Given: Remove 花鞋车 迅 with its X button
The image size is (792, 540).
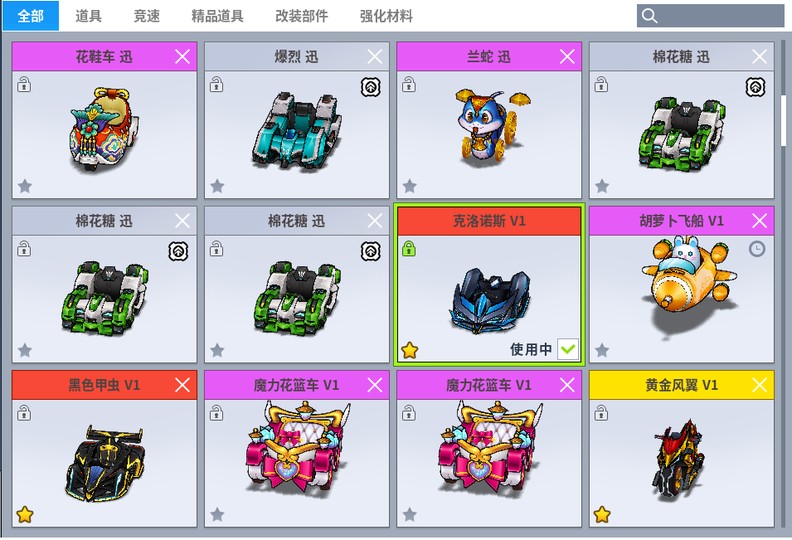Looking at the screenshot, I should coord(182,57).
